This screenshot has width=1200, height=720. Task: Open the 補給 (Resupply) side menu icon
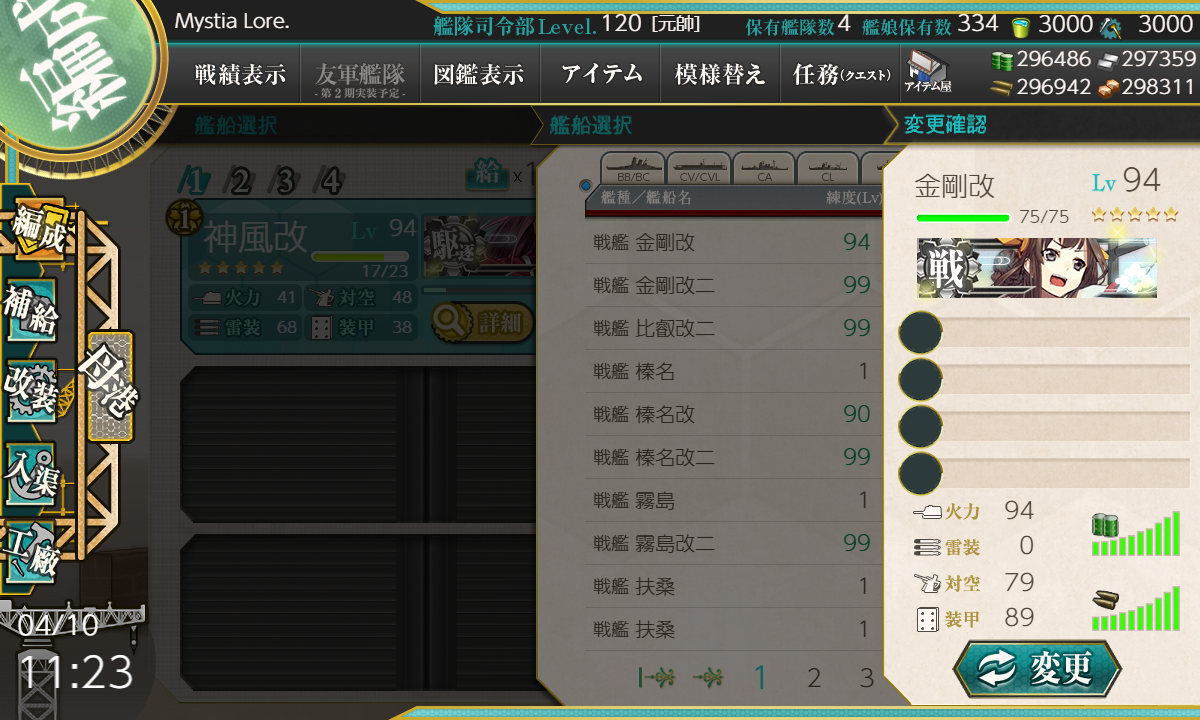click(x=32, y=310)
